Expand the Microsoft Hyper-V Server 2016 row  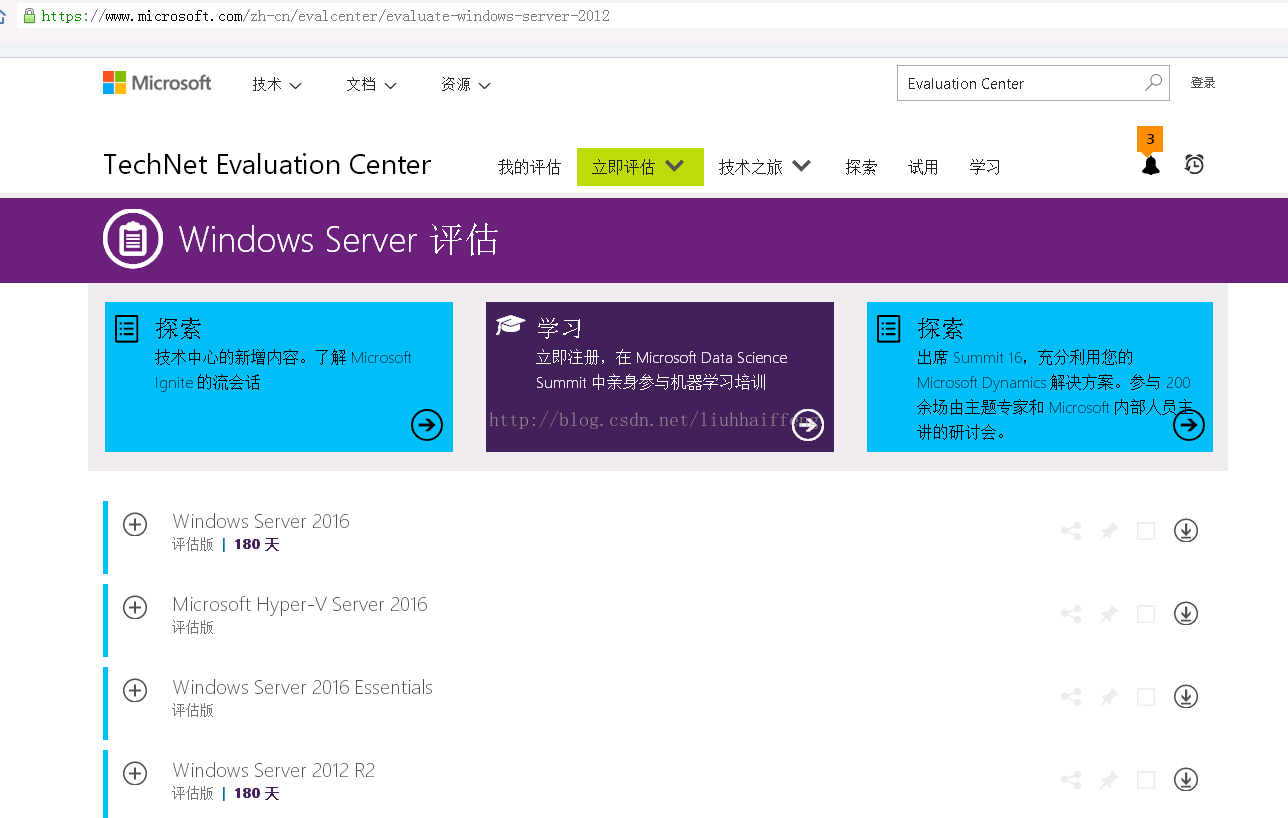pyautogui.click(x=135, y=607)
